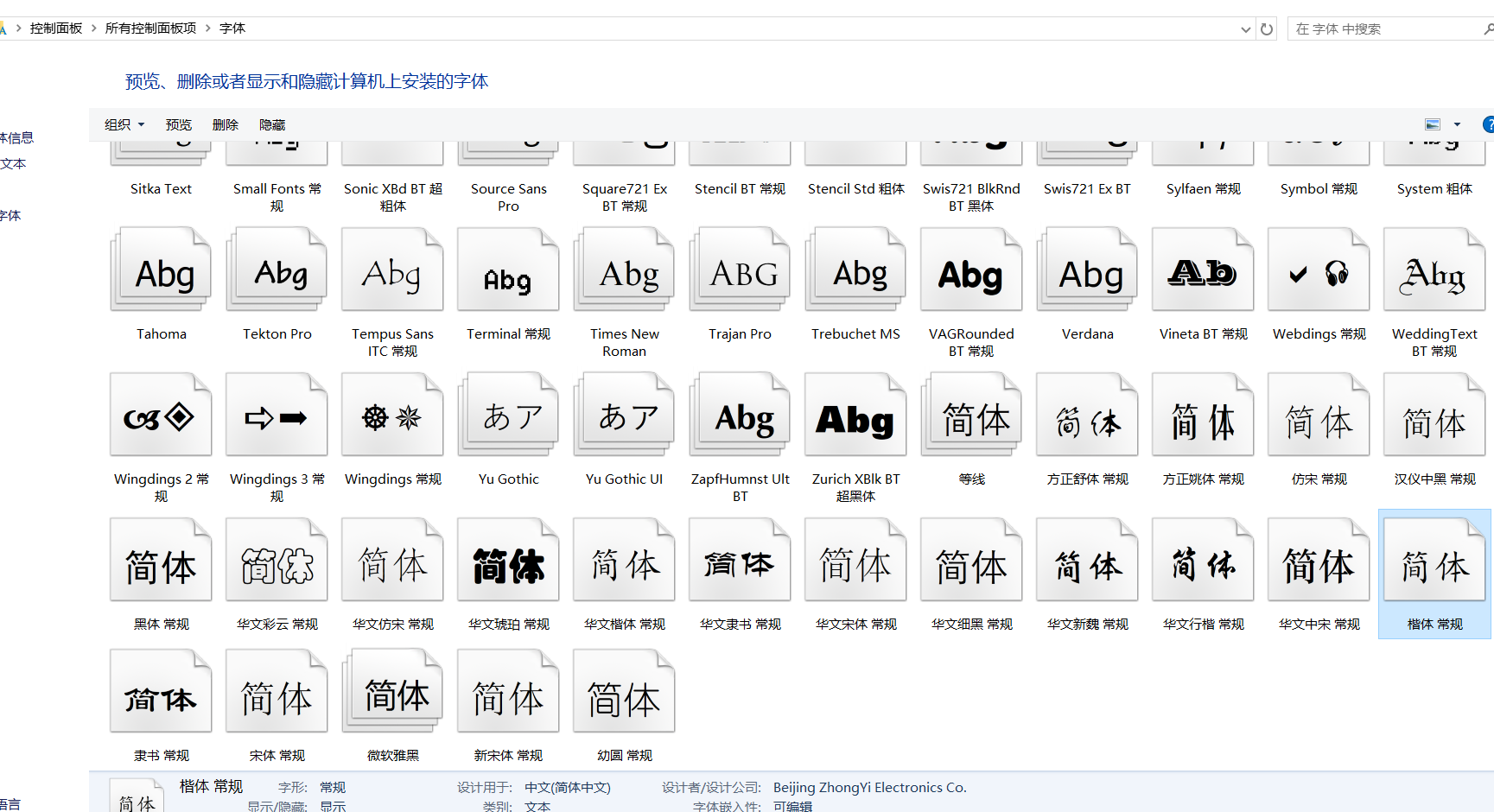Select the 华文琥珀 font icon
Image resolution: width=1494 pixels, height=812 pixels.
[x=508, y=560]
